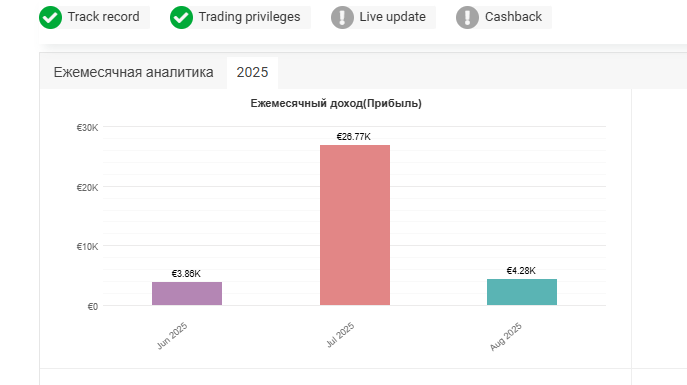Click the grey Live update warning icon
Screen dimensions: 687x385
coord(342,18)
